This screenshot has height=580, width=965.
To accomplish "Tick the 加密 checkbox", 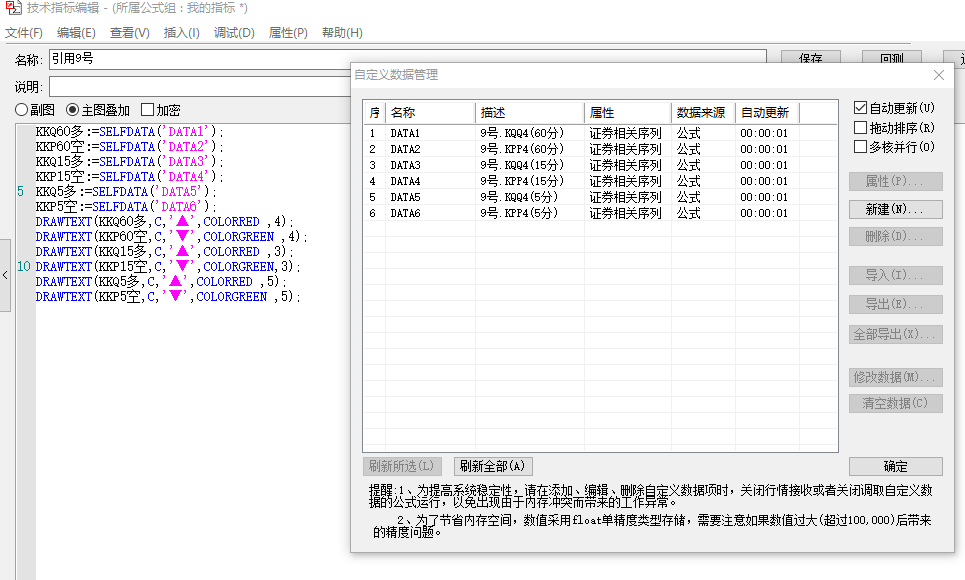I will (148, 110).
